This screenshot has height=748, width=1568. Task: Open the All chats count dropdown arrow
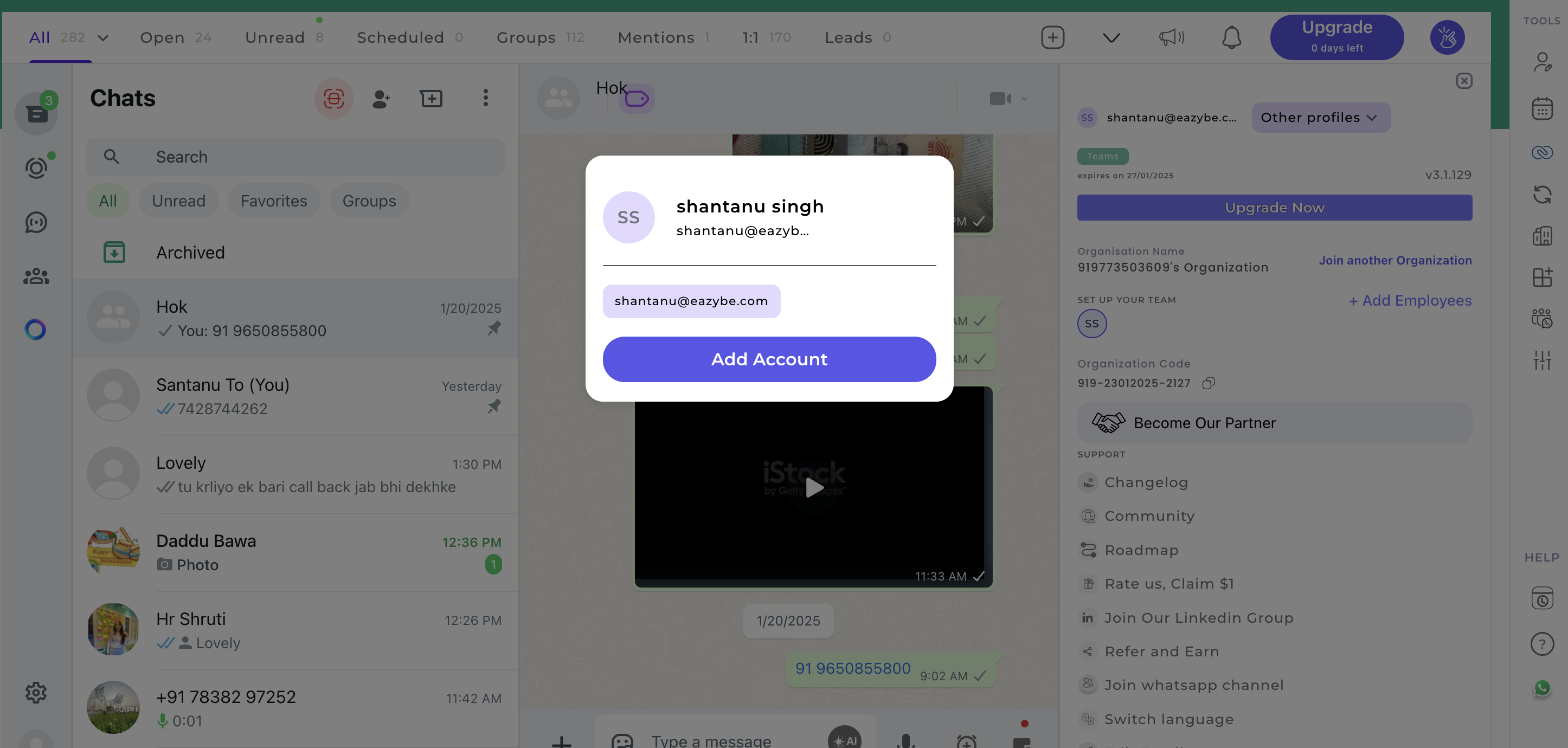click(x=102, y=37)
